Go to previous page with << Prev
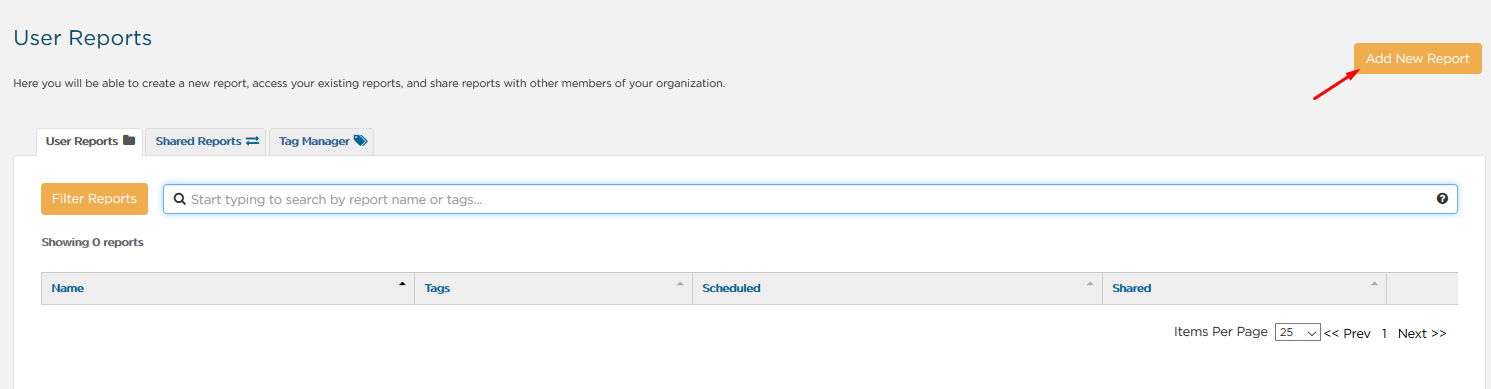This screenshot has width=1491, height=389. point(1347,334)
